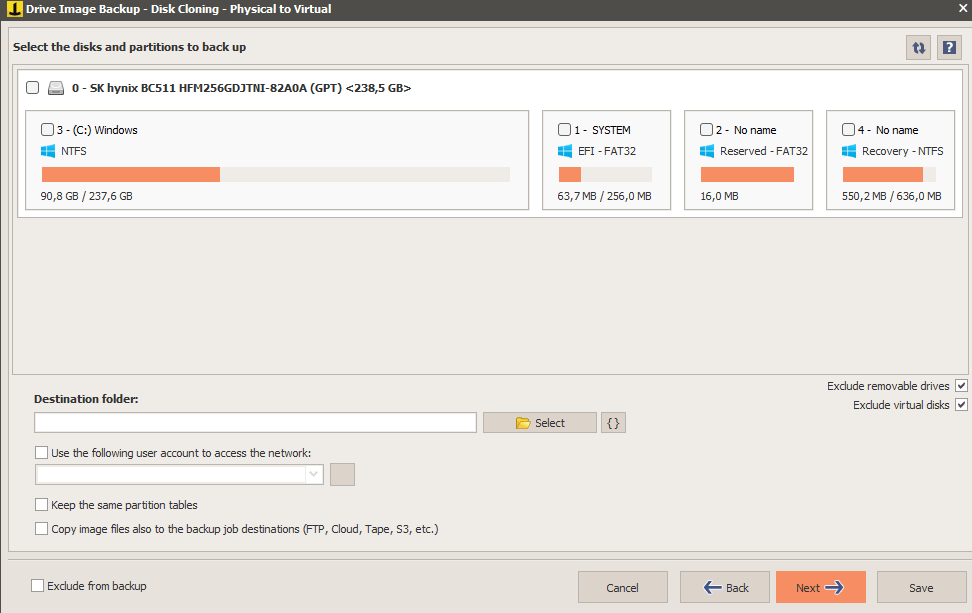Click the Destination folder label
The image size is (972, 613).
pos(86,399)
